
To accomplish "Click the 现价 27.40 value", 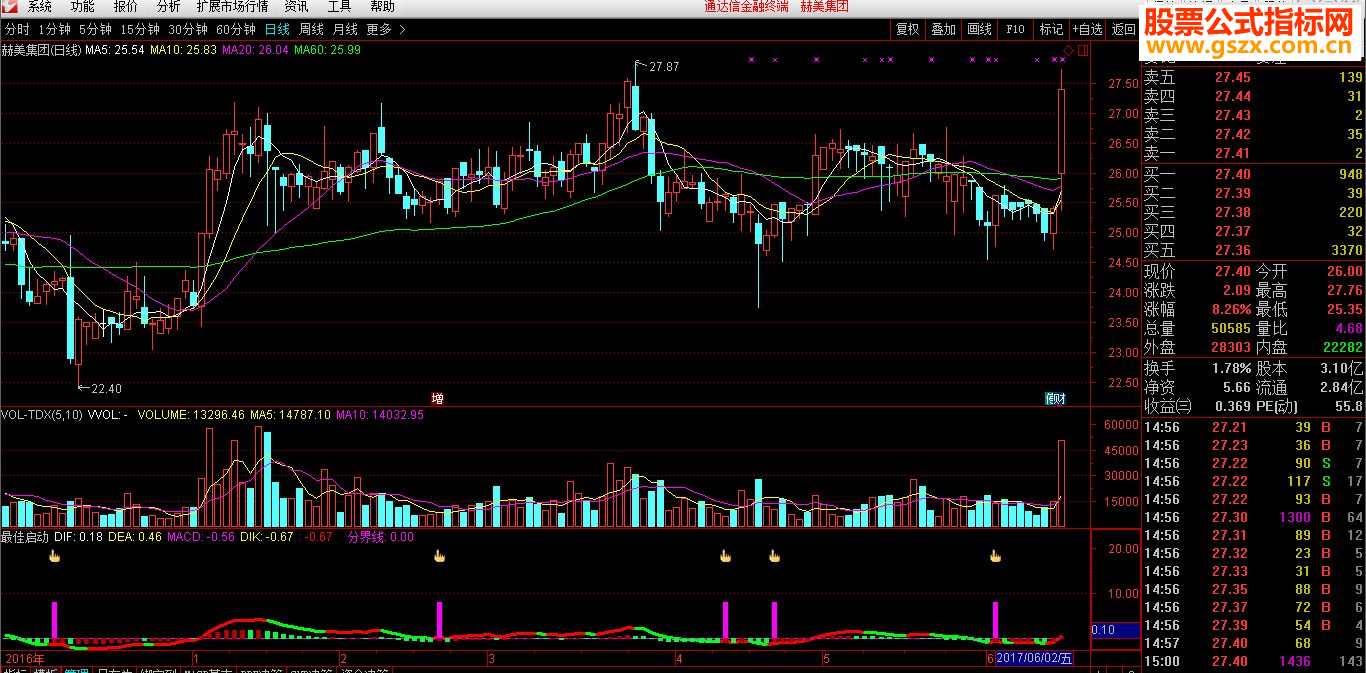I will coord(1232,271).
